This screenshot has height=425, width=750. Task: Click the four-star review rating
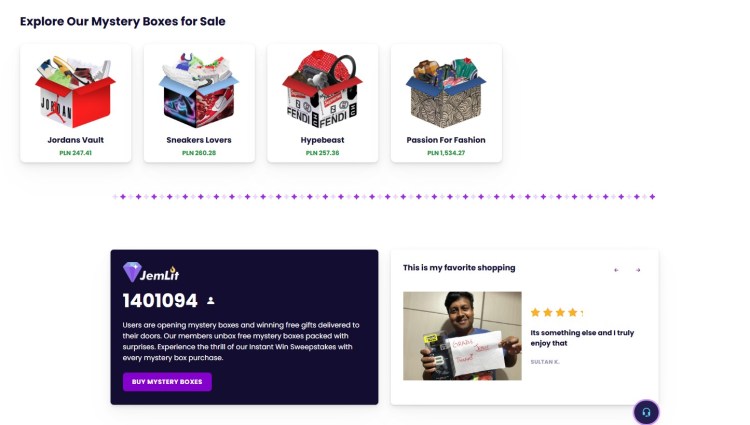tap(555, 313)
